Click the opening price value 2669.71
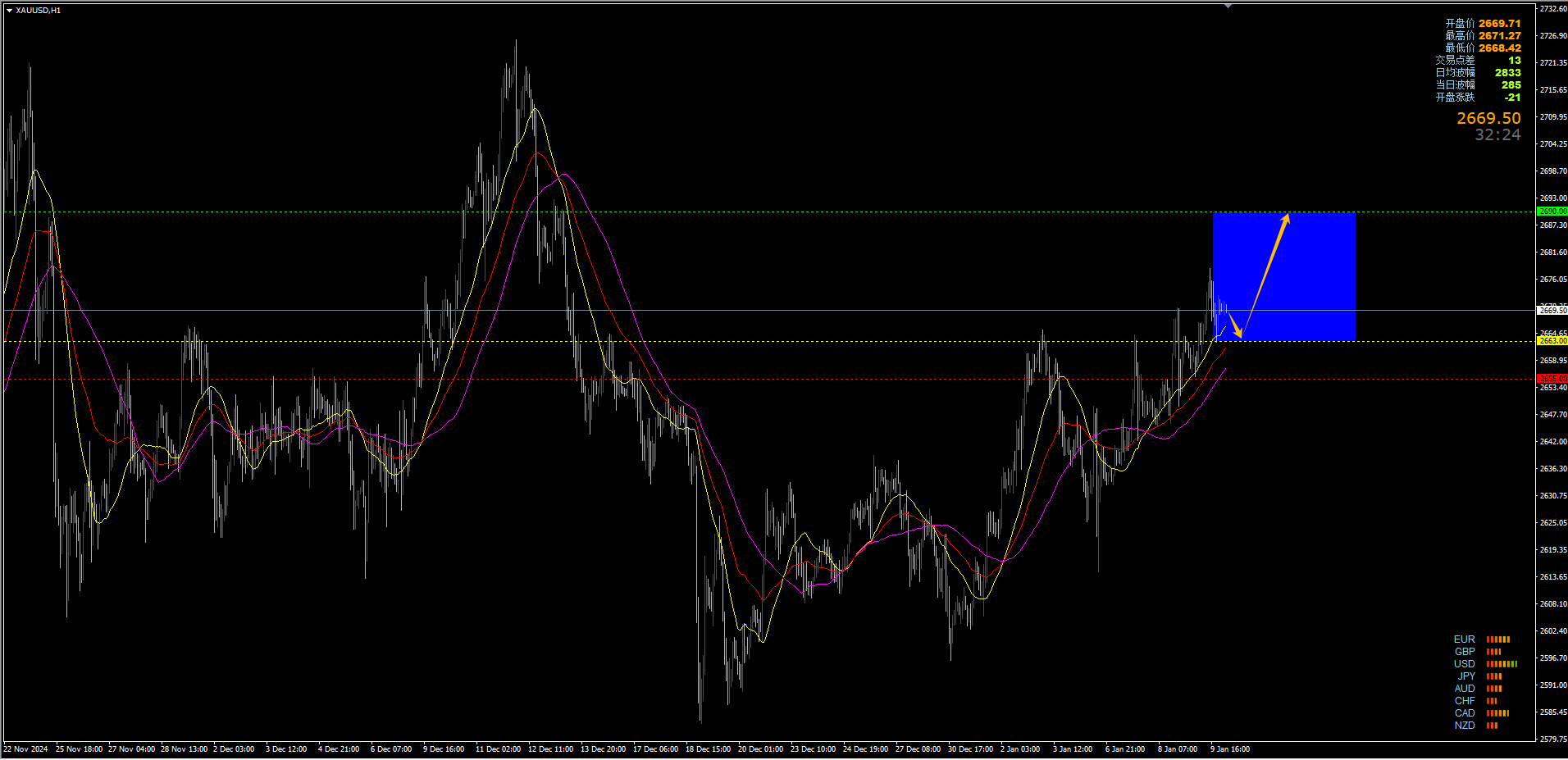Image resolution: width=1568 pixels, height=760 pixels. pos(1500,24)
